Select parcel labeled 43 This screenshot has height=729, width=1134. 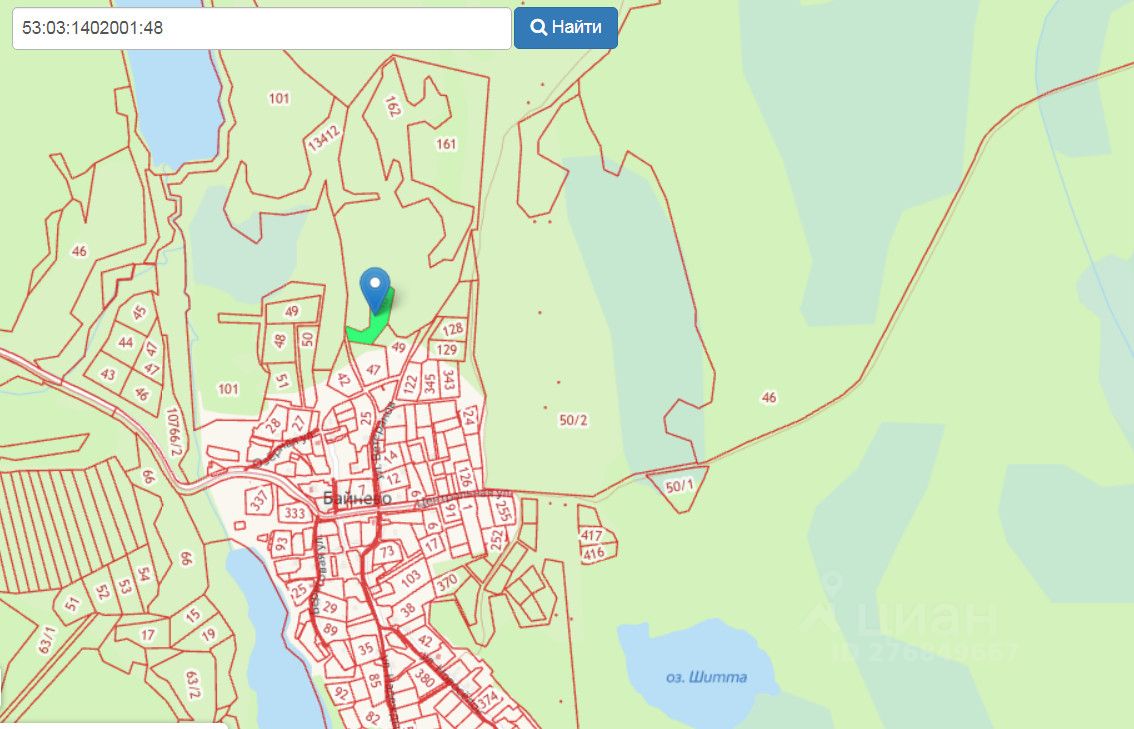pos(108,374)
